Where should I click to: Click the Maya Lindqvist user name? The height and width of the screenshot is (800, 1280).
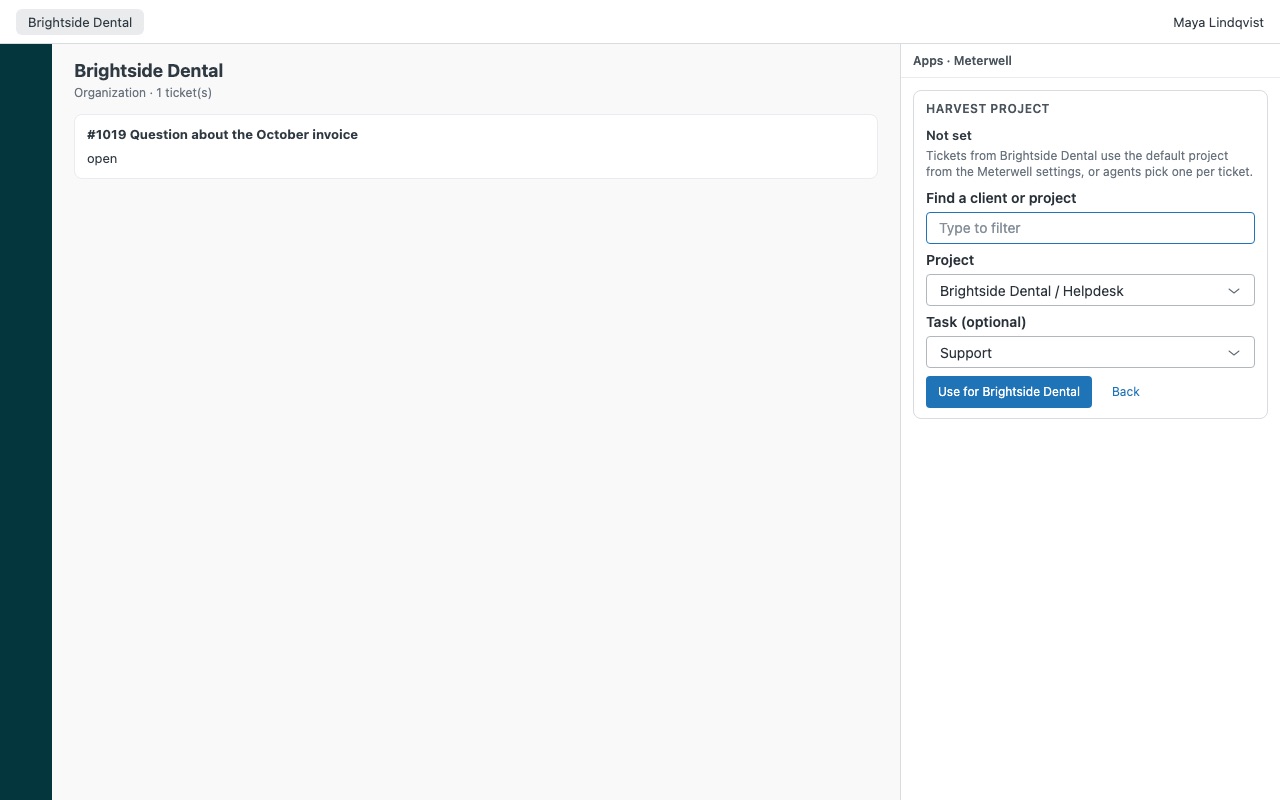1218,22
